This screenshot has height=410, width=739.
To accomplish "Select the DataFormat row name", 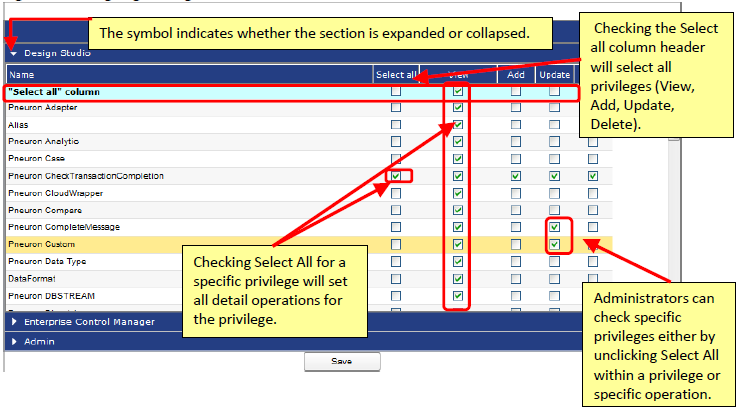I will click(x=32, y=279).
